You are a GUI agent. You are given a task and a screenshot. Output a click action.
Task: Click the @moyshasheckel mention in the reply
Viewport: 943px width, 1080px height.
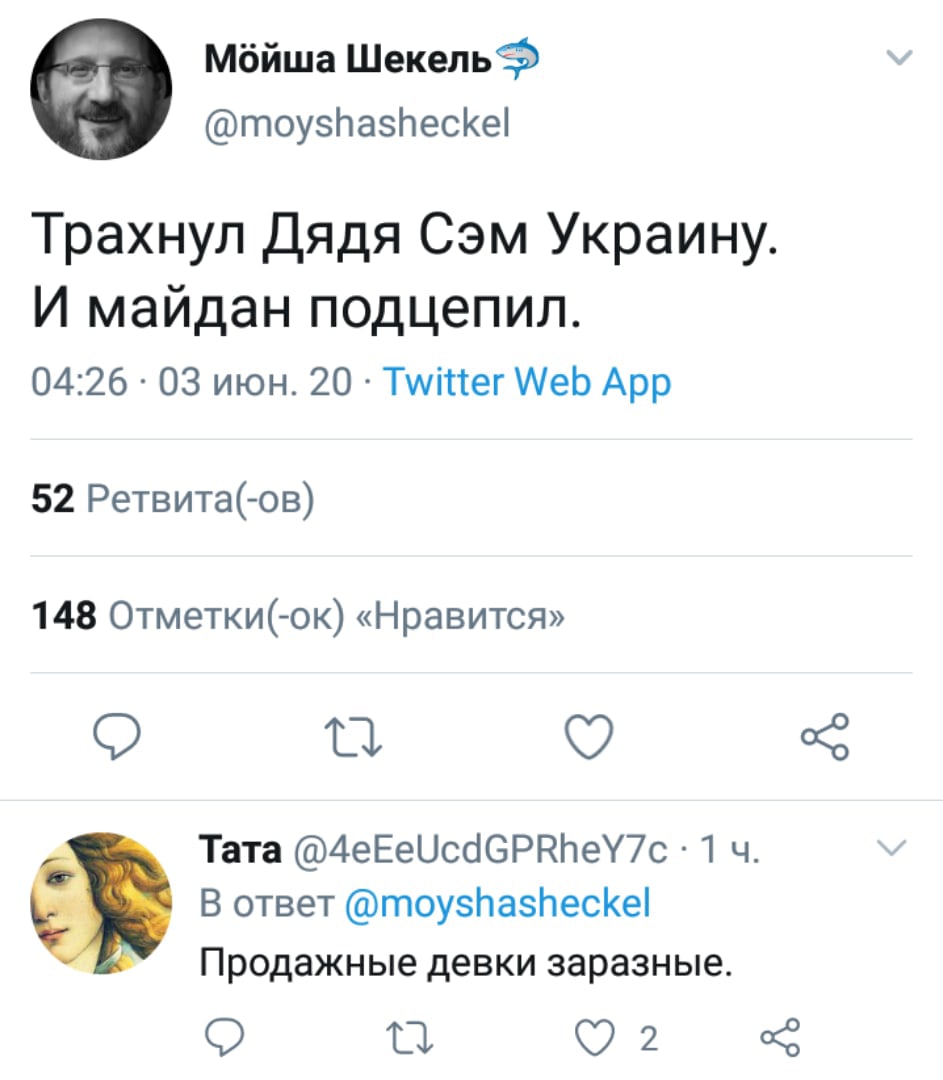coord(497,904)
